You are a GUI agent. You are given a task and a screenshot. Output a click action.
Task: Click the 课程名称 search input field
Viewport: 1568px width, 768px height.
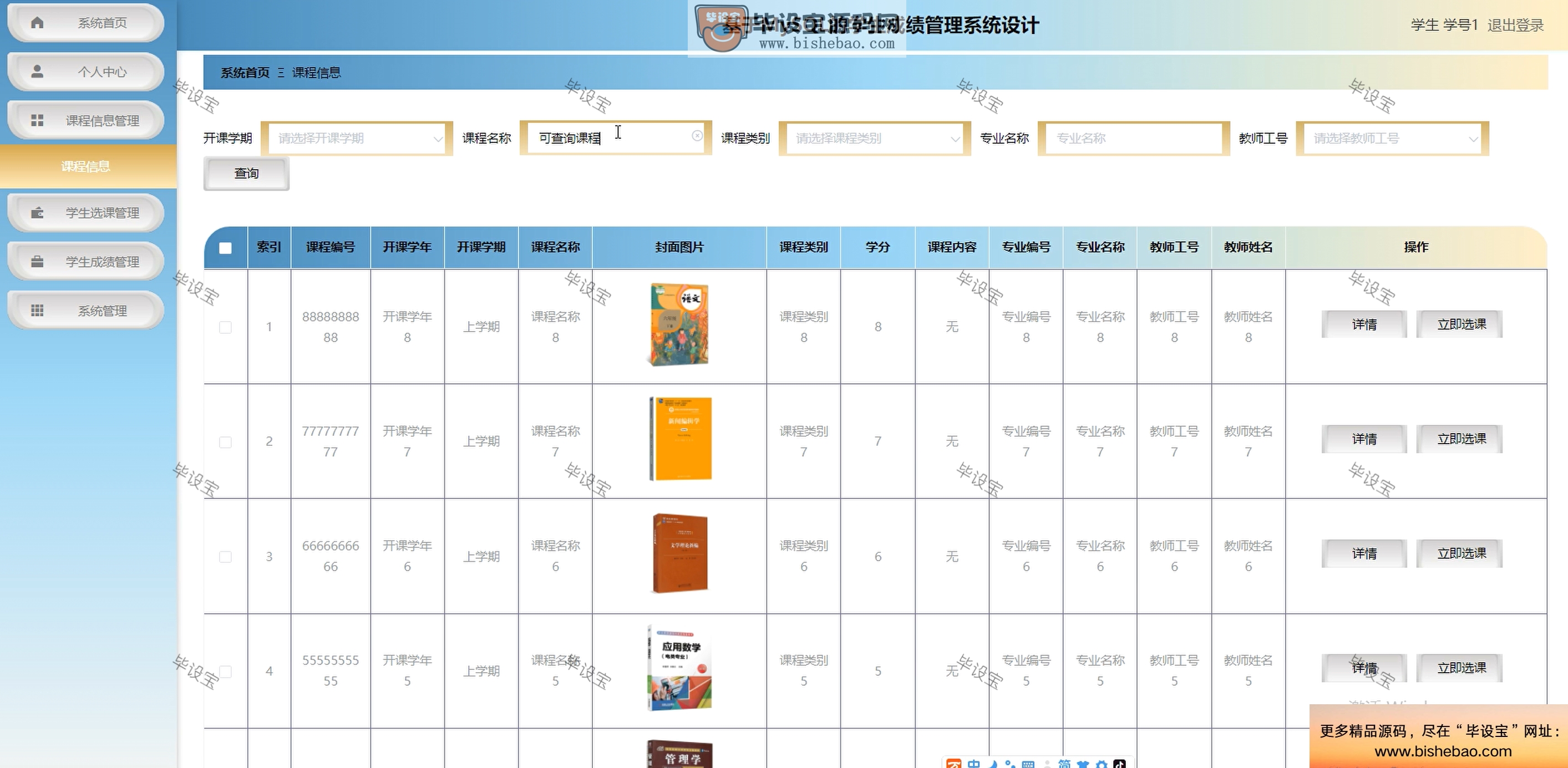pos(616,138)
